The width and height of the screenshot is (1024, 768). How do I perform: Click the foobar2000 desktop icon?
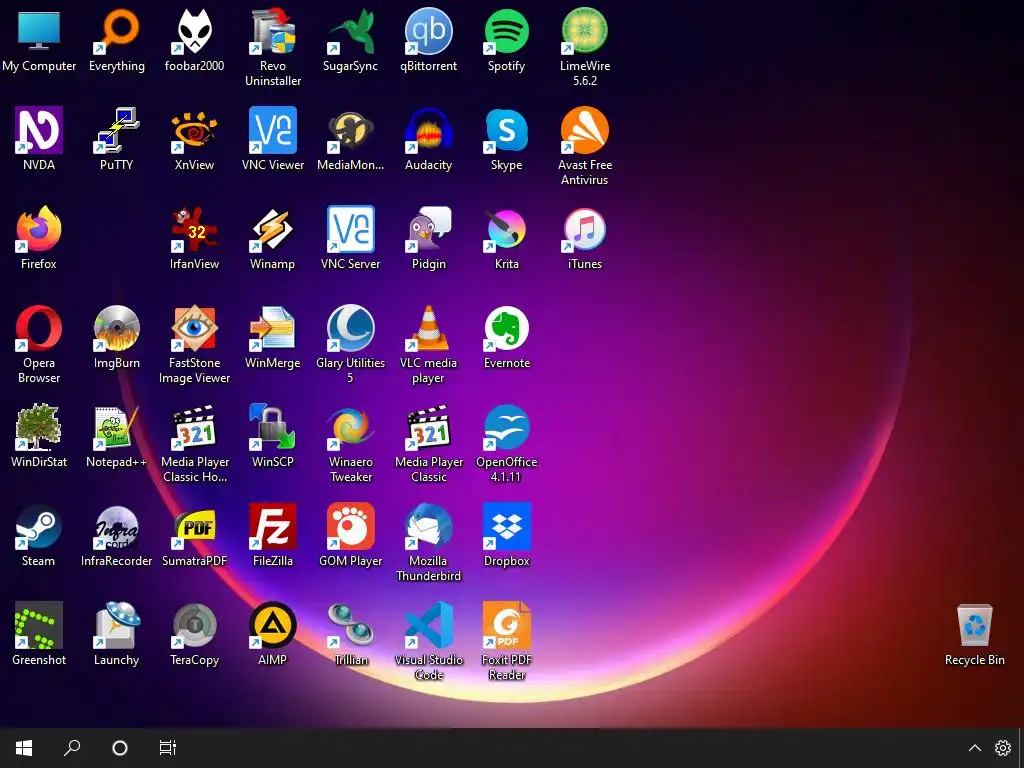[194, 31]
